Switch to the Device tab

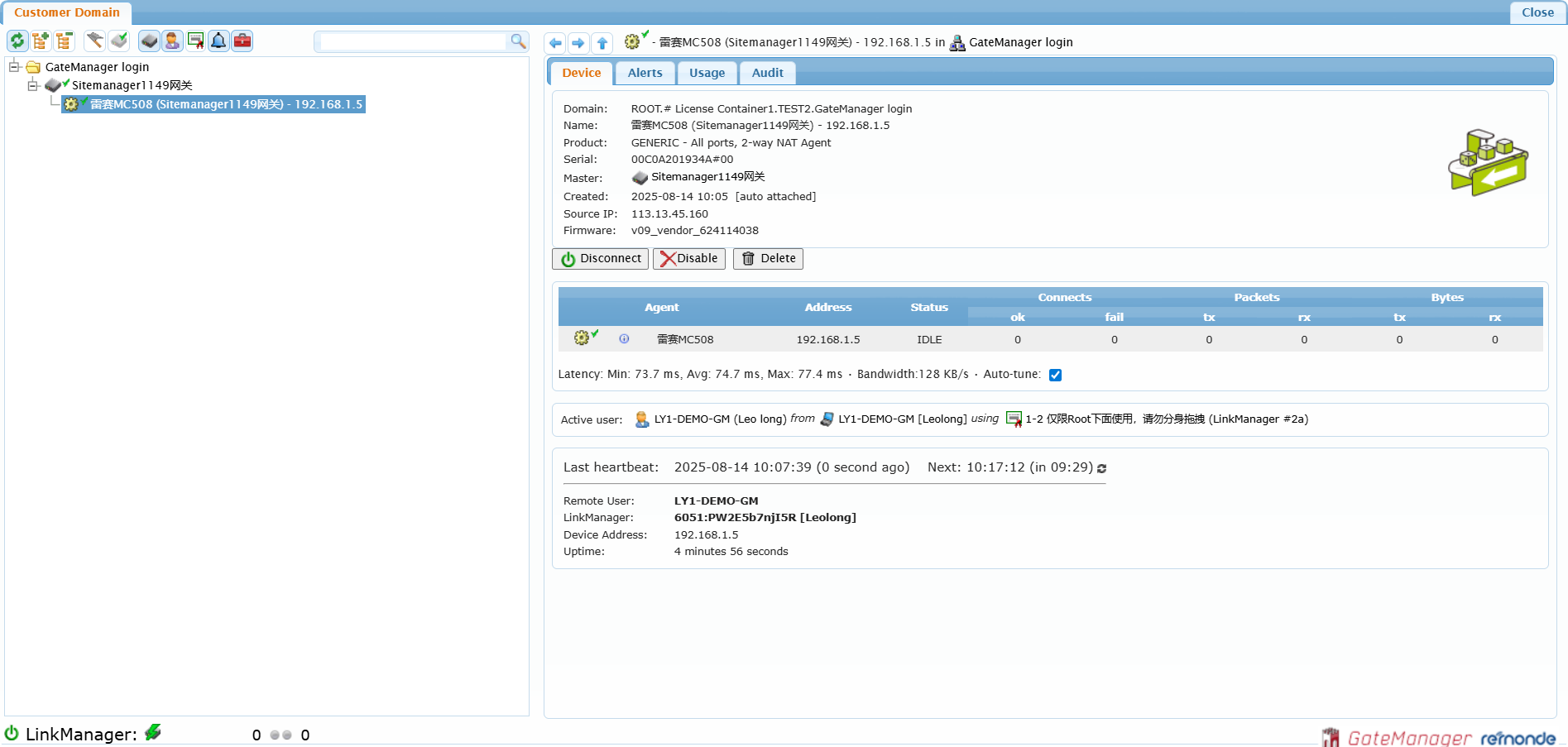coord(581,73)
